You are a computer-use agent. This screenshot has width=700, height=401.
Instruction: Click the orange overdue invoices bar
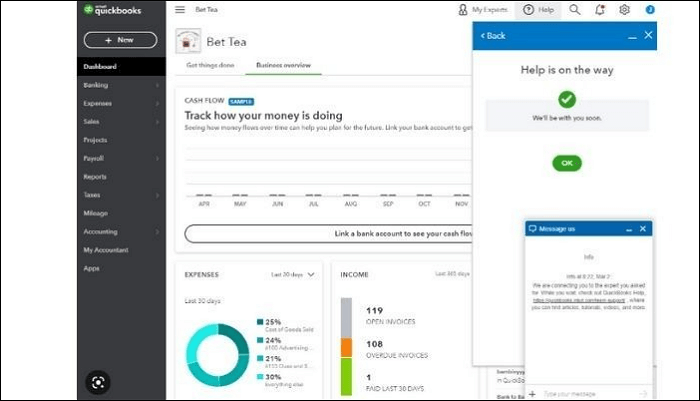click(x=346, y=347)
